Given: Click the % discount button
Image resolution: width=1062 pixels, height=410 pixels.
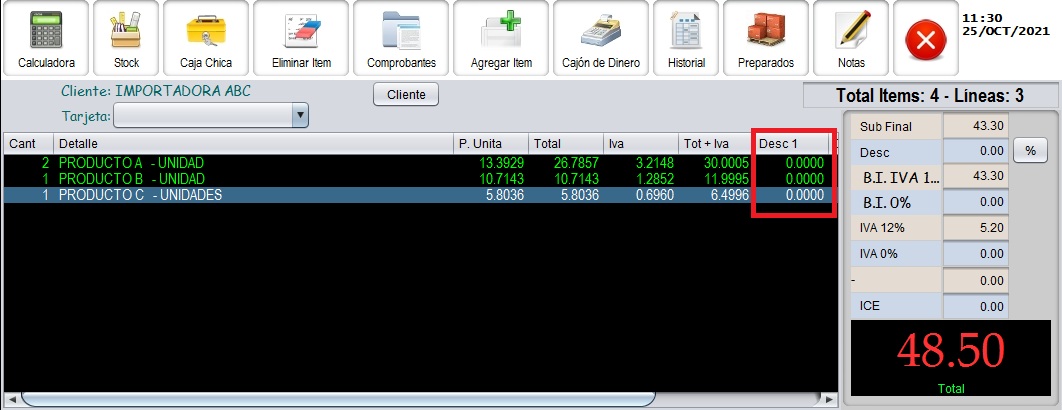Looking at the screenshot, I should 1029,151.
